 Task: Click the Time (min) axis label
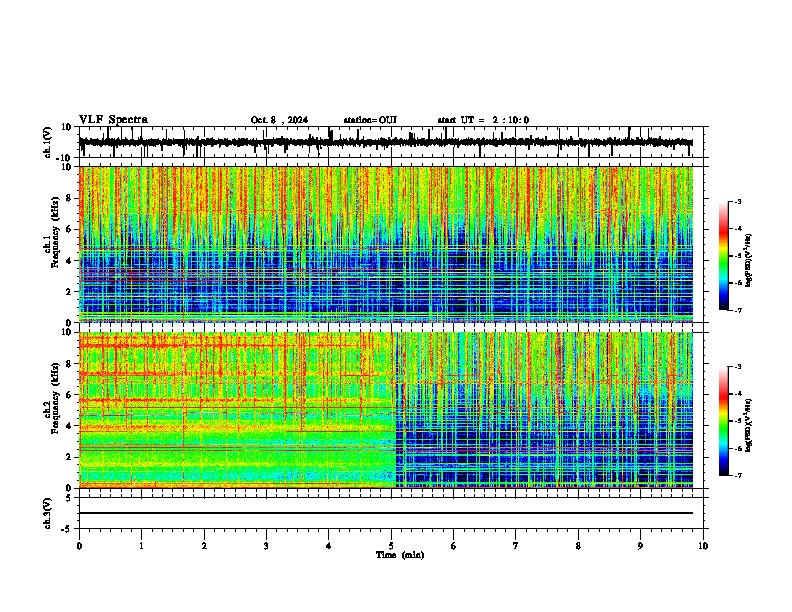pos(400,555)
